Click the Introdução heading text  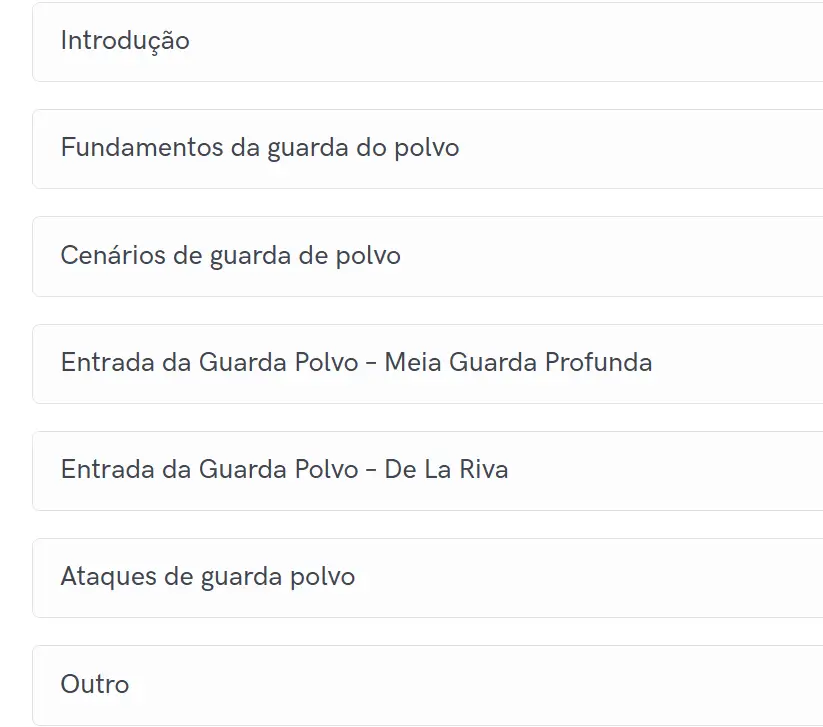pos(125,41)
